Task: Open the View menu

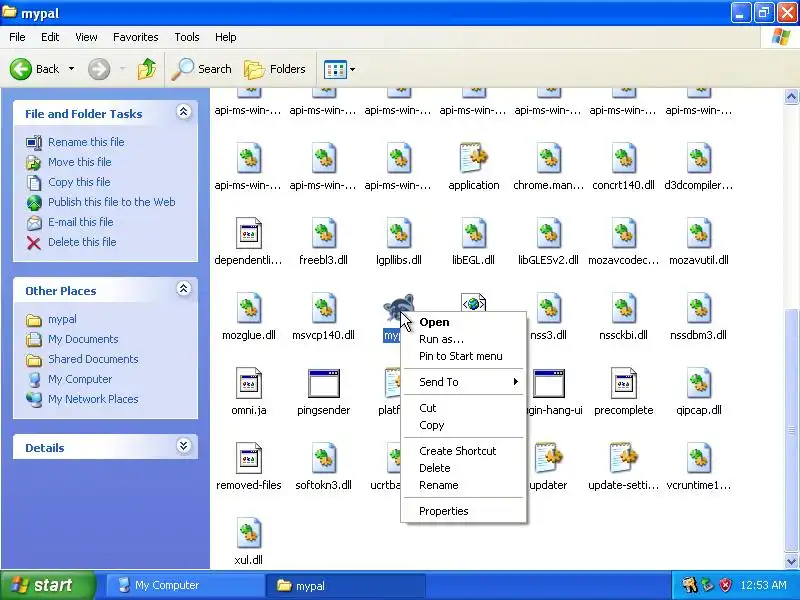Action: 86,37
